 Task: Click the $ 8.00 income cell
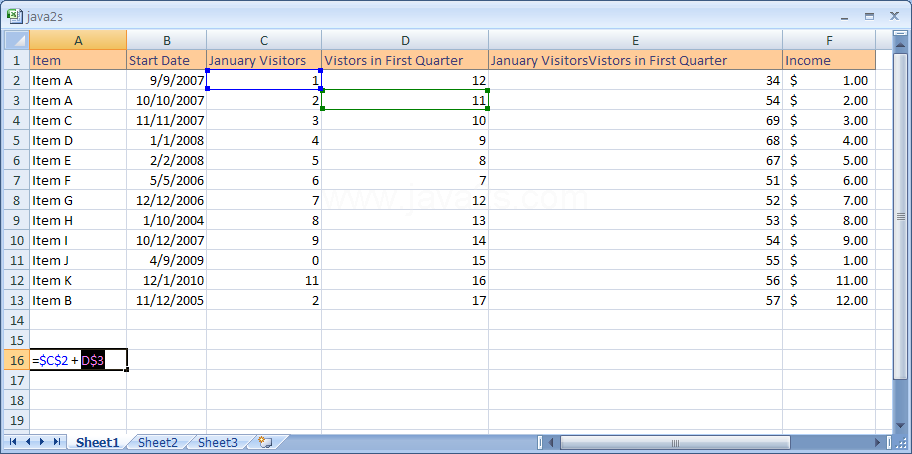point(829,220)
